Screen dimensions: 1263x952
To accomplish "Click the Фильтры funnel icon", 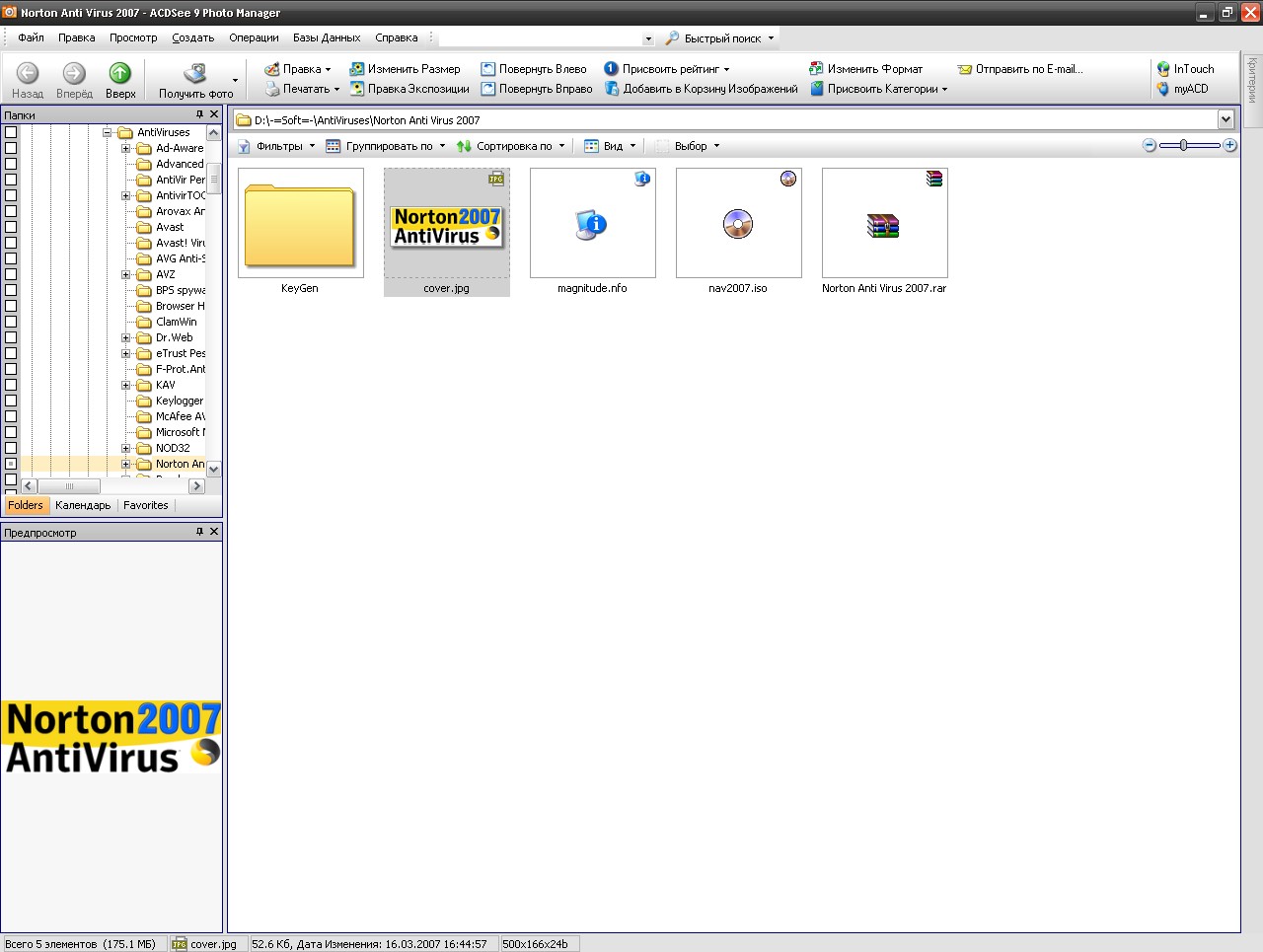I will [x=244, y=146].
